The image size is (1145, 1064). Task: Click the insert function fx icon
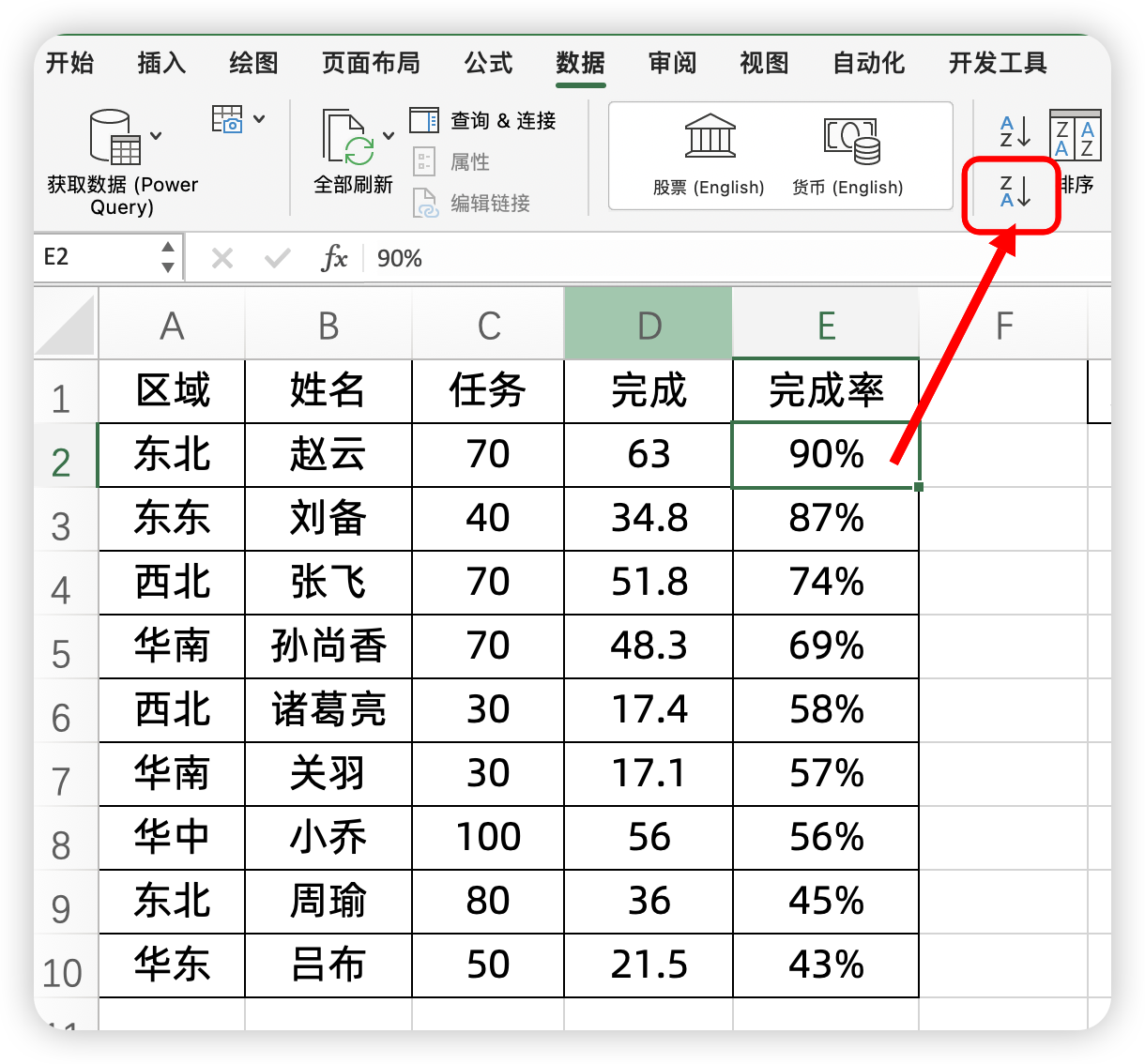(x=334, y=258)
